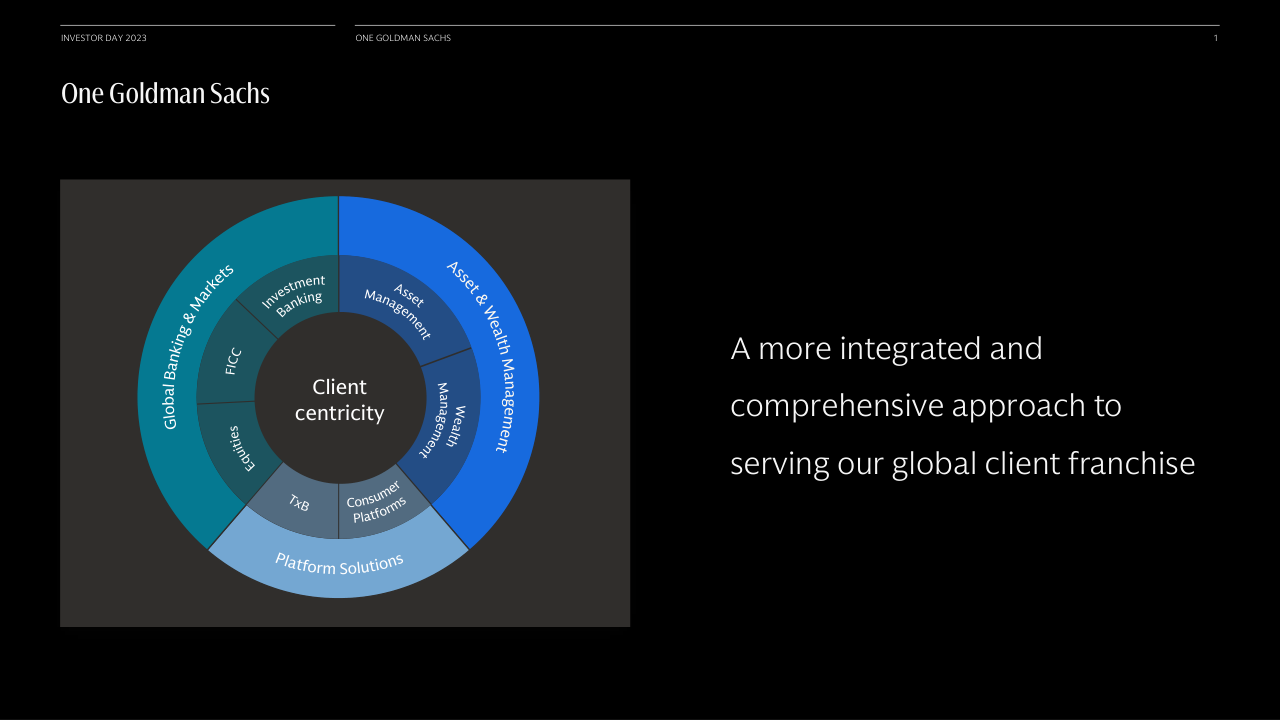
Task: Click the Asset Management inner segment
Action: point(397,310)
